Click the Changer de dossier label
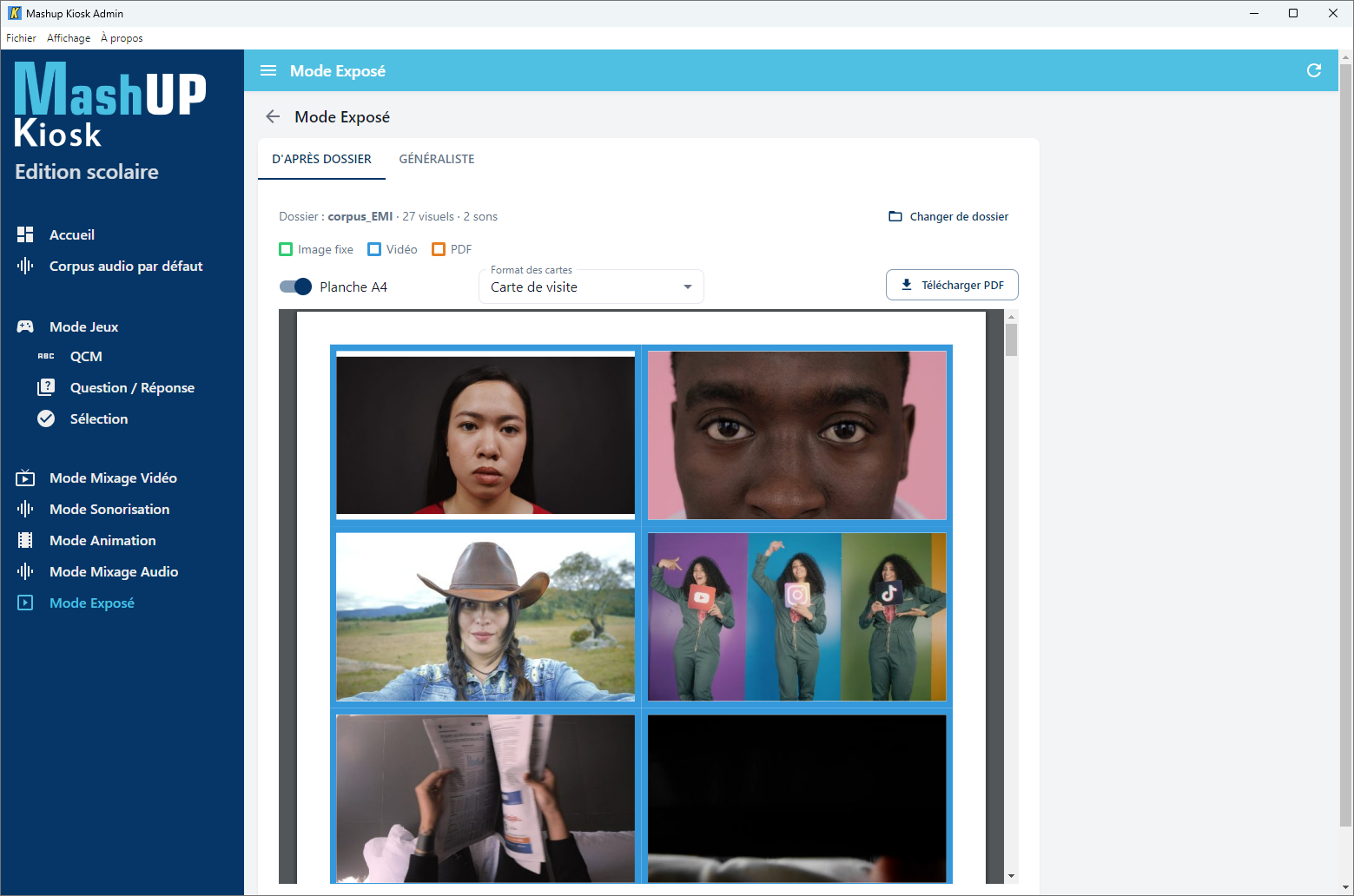The height and width of the screenshot is (896, 1354). 959,216
